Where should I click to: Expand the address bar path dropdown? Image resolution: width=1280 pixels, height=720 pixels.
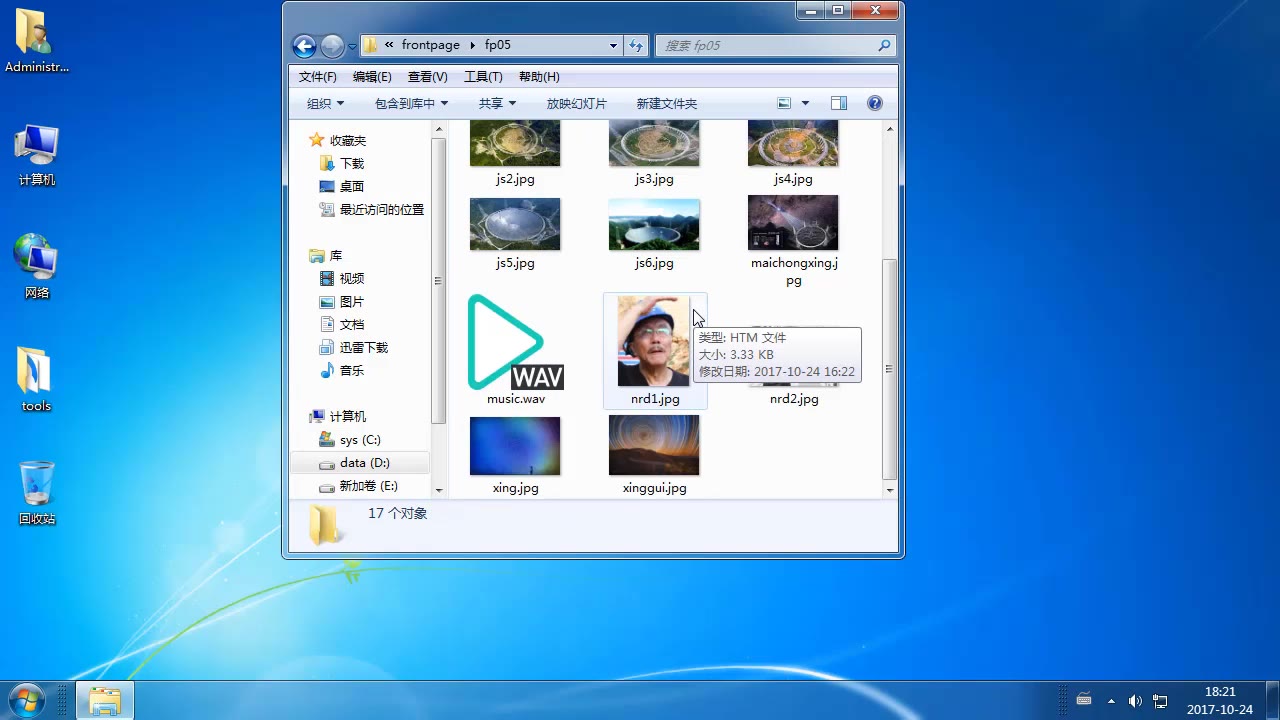[x=614, y=45]
